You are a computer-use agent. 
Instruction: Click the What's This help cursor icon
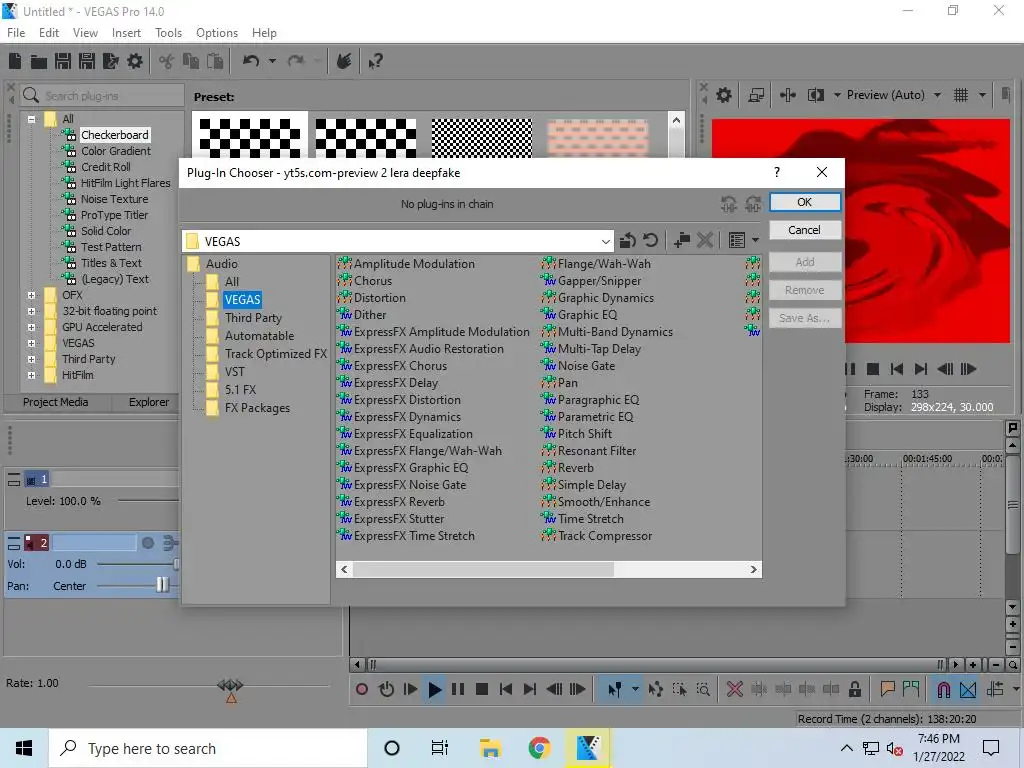click(376, 61)
